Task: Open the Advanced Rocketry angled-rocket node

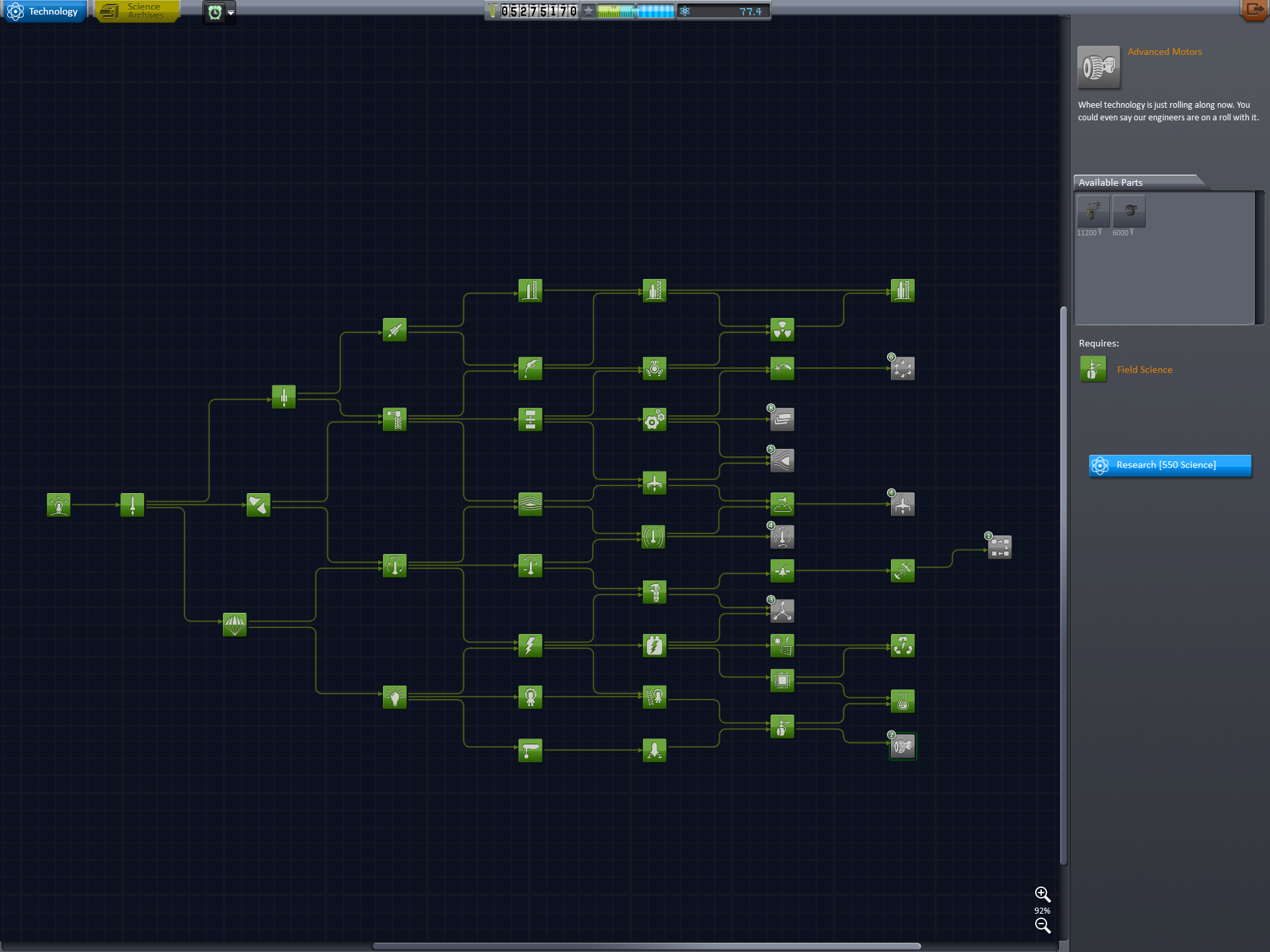Action: 395,329
